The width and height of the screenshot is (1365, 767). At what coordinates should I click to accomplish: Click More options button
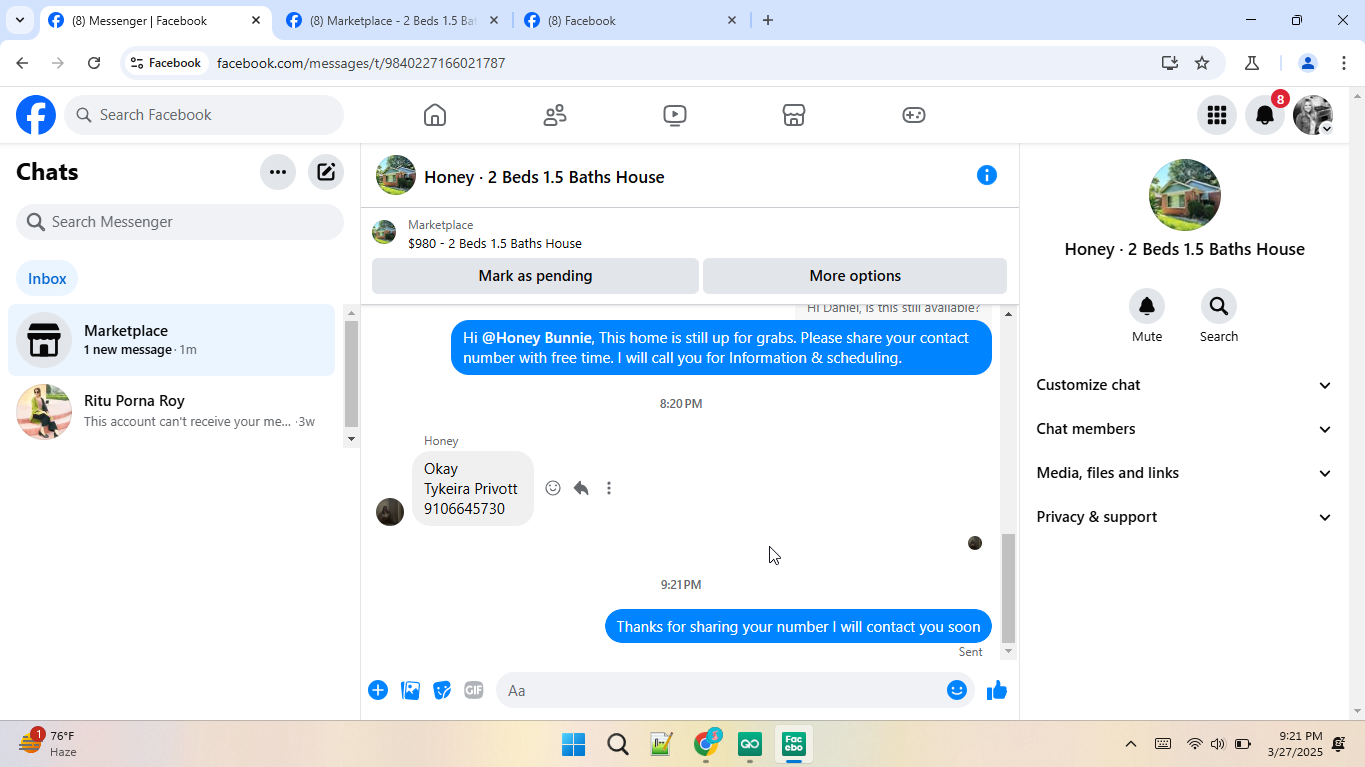pos(855,276)
